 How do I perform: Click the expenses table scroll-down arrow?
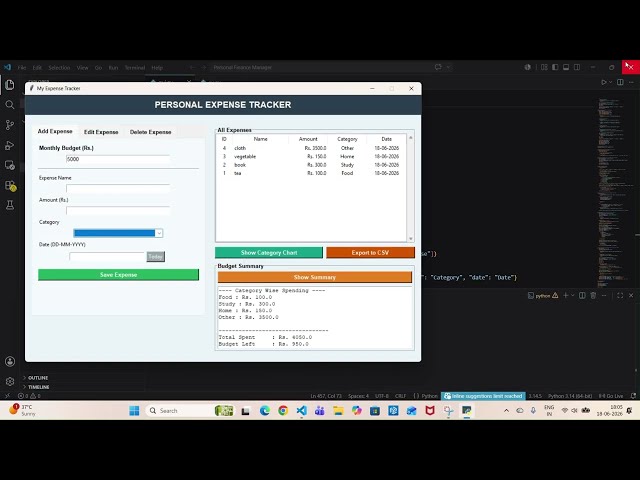click(x=411, y=238)
